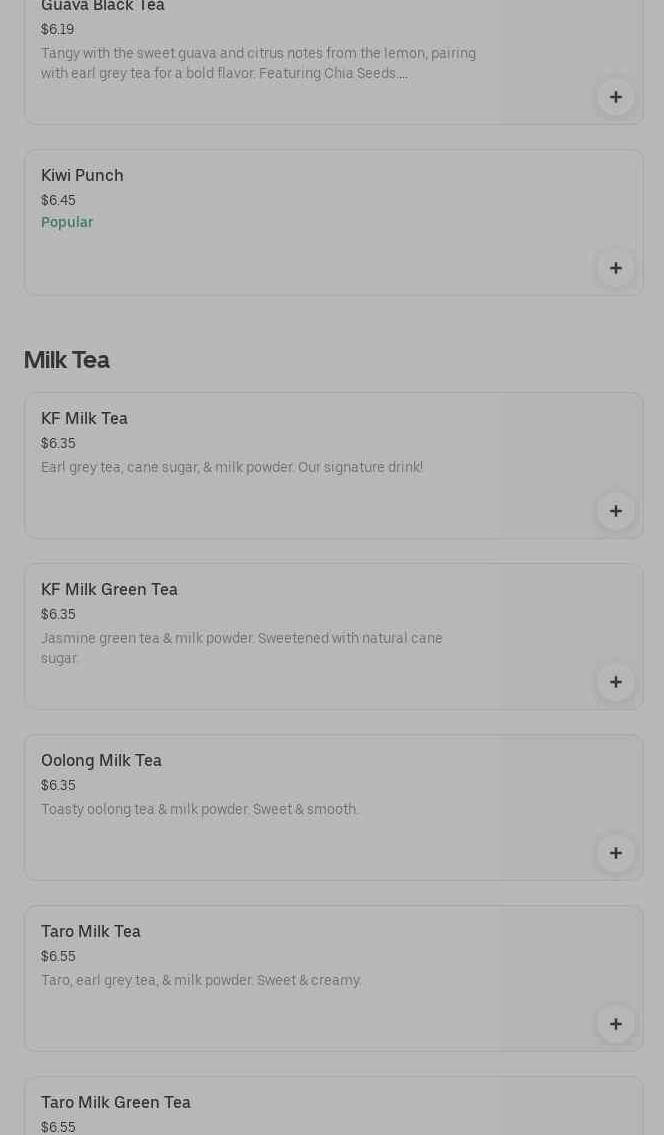
Task: Open KF Milk Tea item title
Action: [84, 418]
